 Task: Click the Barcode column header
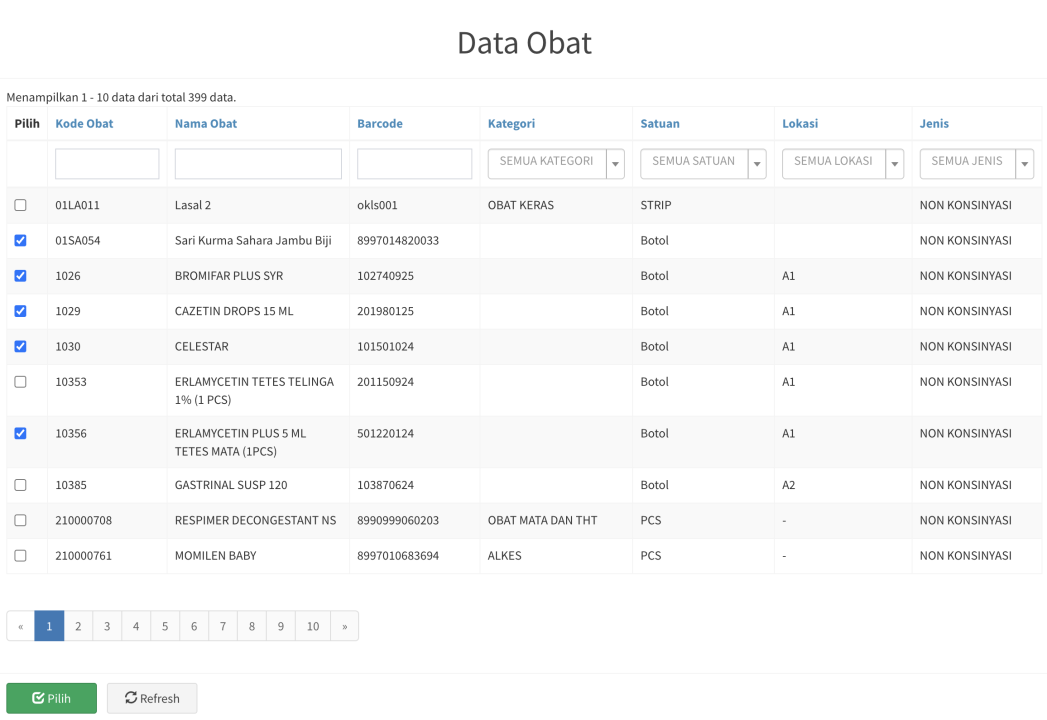pos(380,124)
